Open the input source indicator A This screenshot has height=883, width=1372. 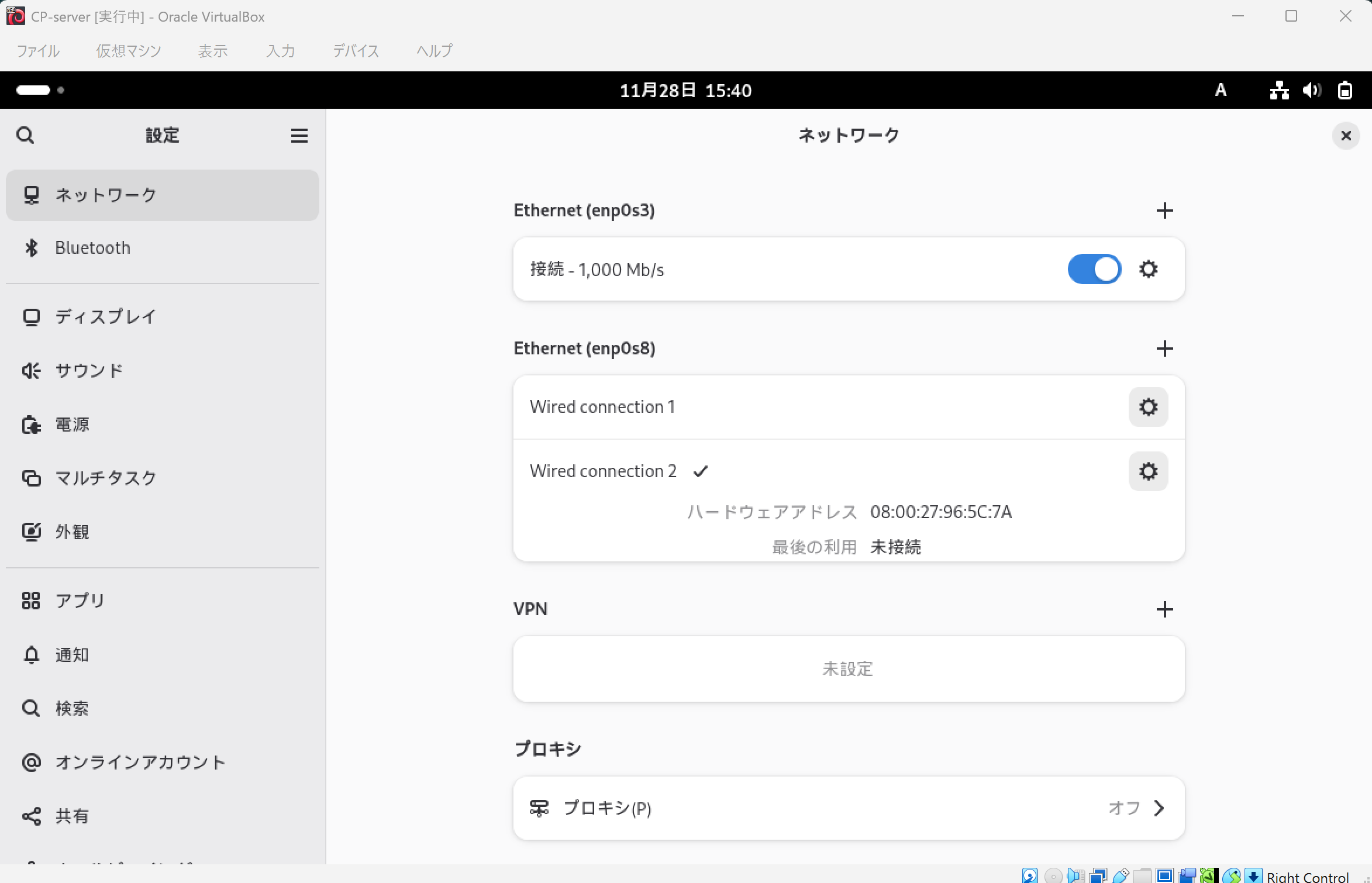[x=1221, y=91]
